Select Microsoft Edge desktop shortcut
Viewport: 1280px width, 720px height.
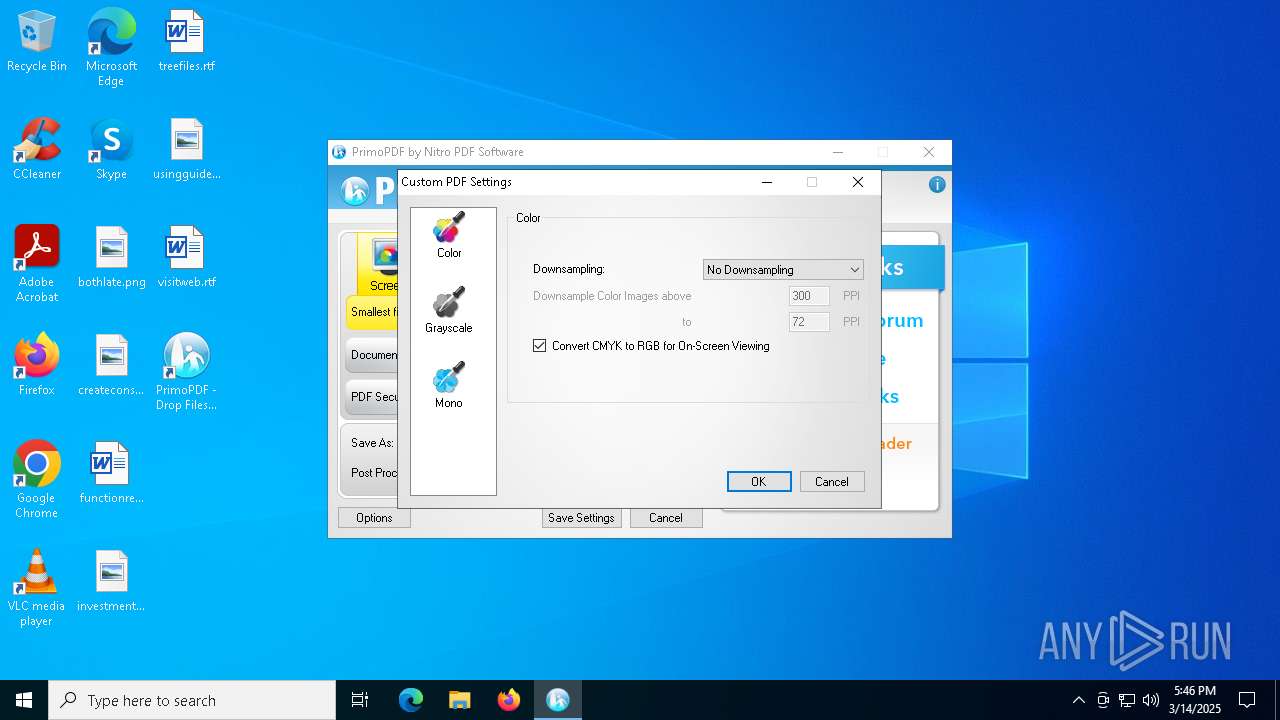pyautogui.click(x=111, y=48)
